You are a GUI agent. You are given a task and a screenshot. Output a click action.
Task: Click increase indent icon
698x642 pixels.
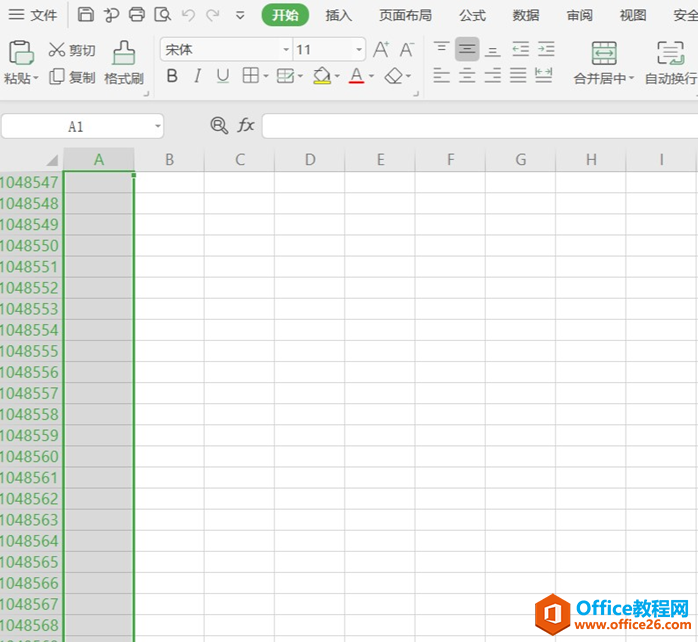click(546, 49)
